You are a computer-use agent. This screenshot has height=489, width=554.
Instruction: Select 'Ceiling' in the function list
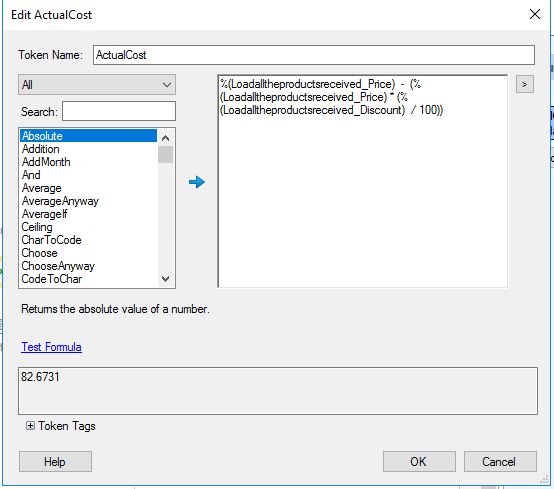click(88, 227)
